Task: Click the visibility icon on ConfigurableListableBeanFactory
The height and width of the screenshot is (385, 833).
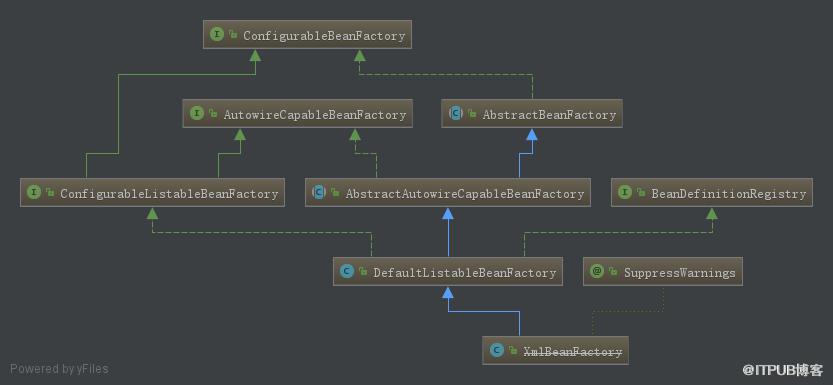Action: pyautogui.click(x=50, y=193)
